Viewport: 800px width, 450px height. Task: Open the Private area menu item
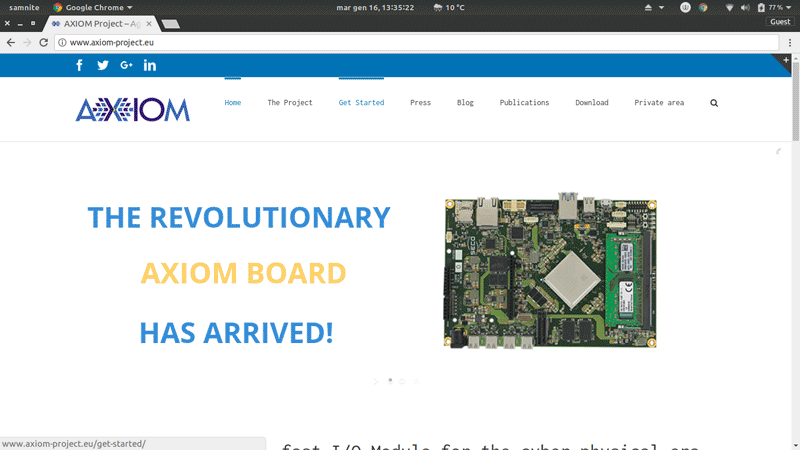coord(659,103)
